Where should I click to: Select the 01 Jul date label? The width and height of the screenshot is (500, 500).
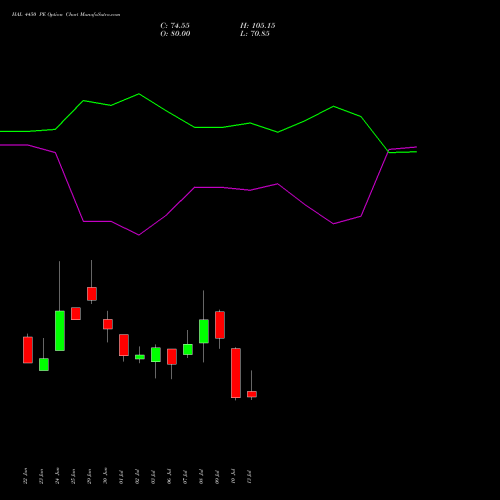click(x=121, y=477)
